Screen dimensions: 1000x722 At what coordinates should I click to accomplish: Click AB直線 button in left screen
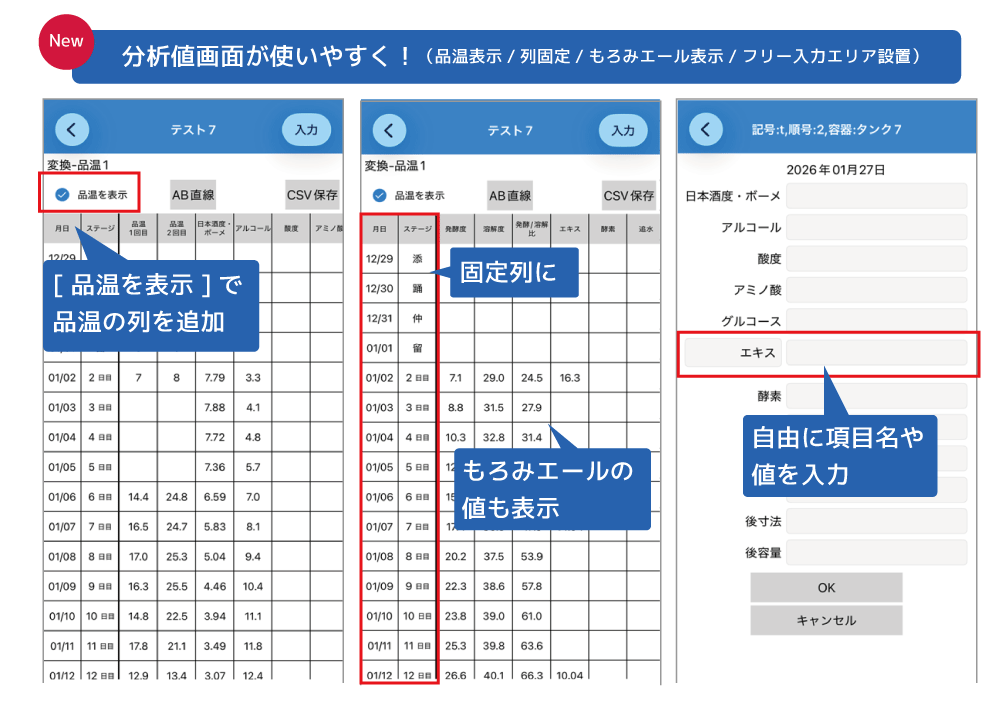(x=193, y=195)
